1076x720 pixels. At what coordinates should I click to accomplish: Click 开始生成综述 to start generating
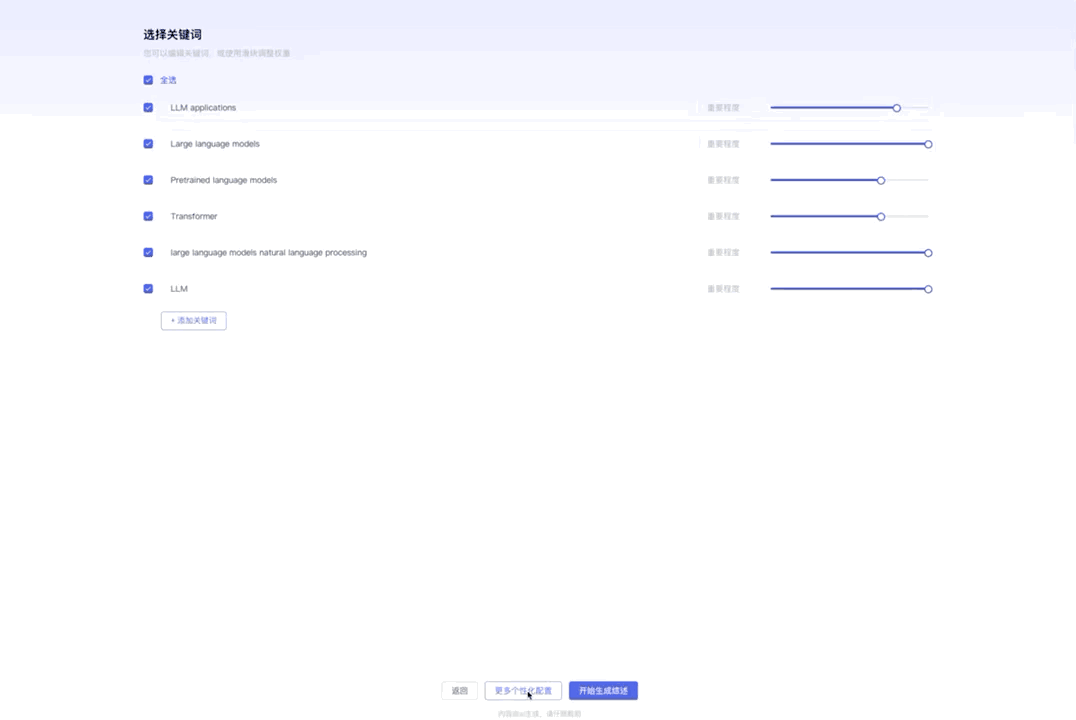[x=603, y=690]
